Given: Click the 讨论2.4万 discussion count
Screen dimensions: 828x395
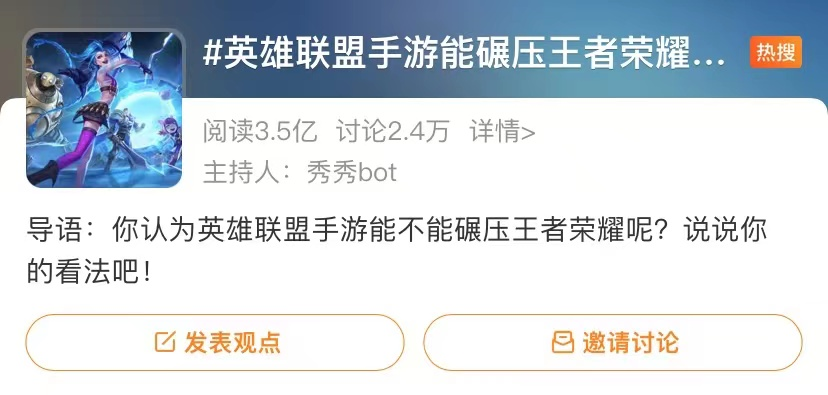Looking at the screenshot, I should [x=393, y=131].
